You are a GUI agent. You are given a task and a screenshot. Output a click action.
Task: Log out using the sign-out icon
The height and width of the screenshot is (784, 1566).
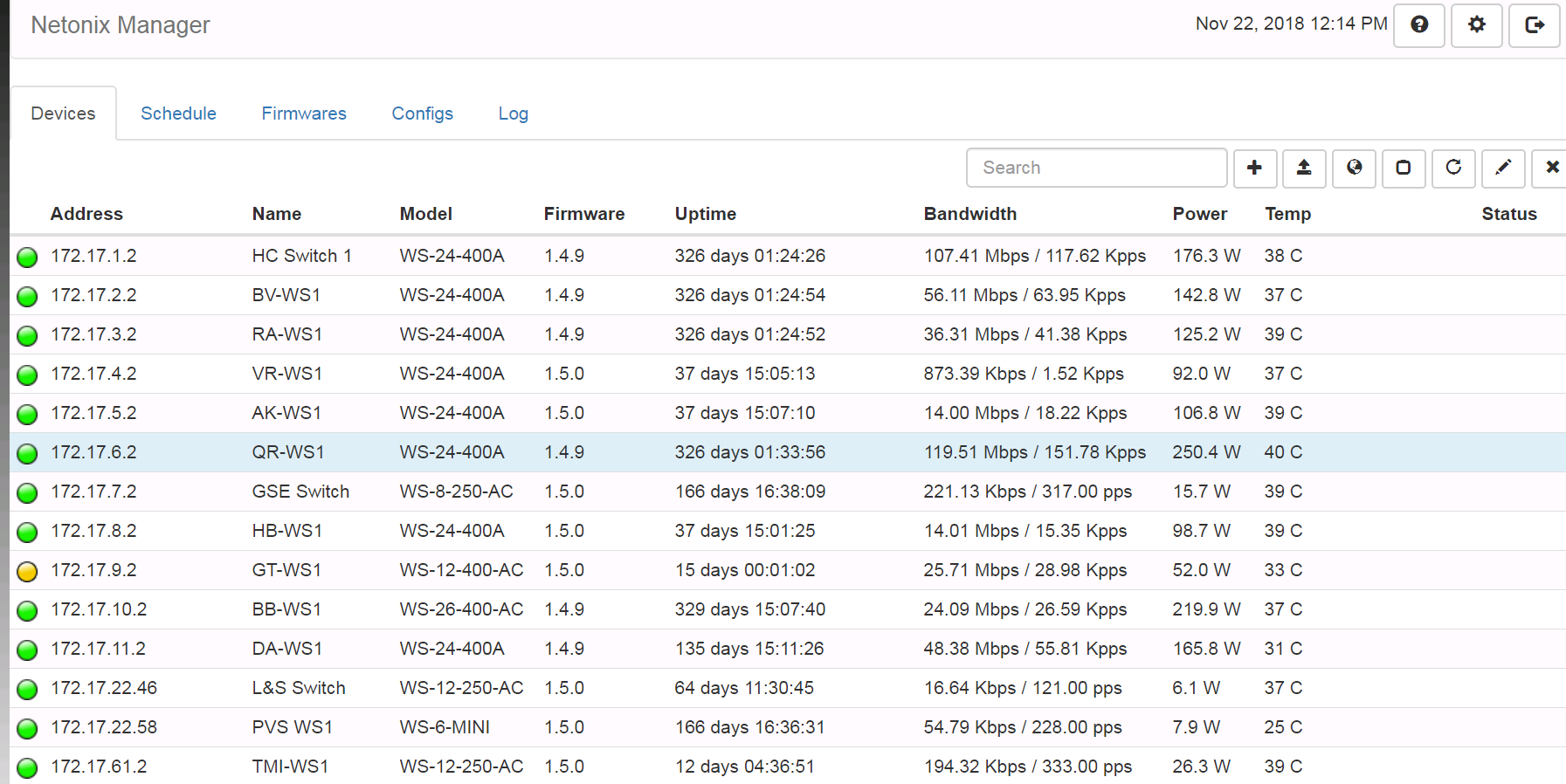pyautogui.click(x=1535, y=24)
